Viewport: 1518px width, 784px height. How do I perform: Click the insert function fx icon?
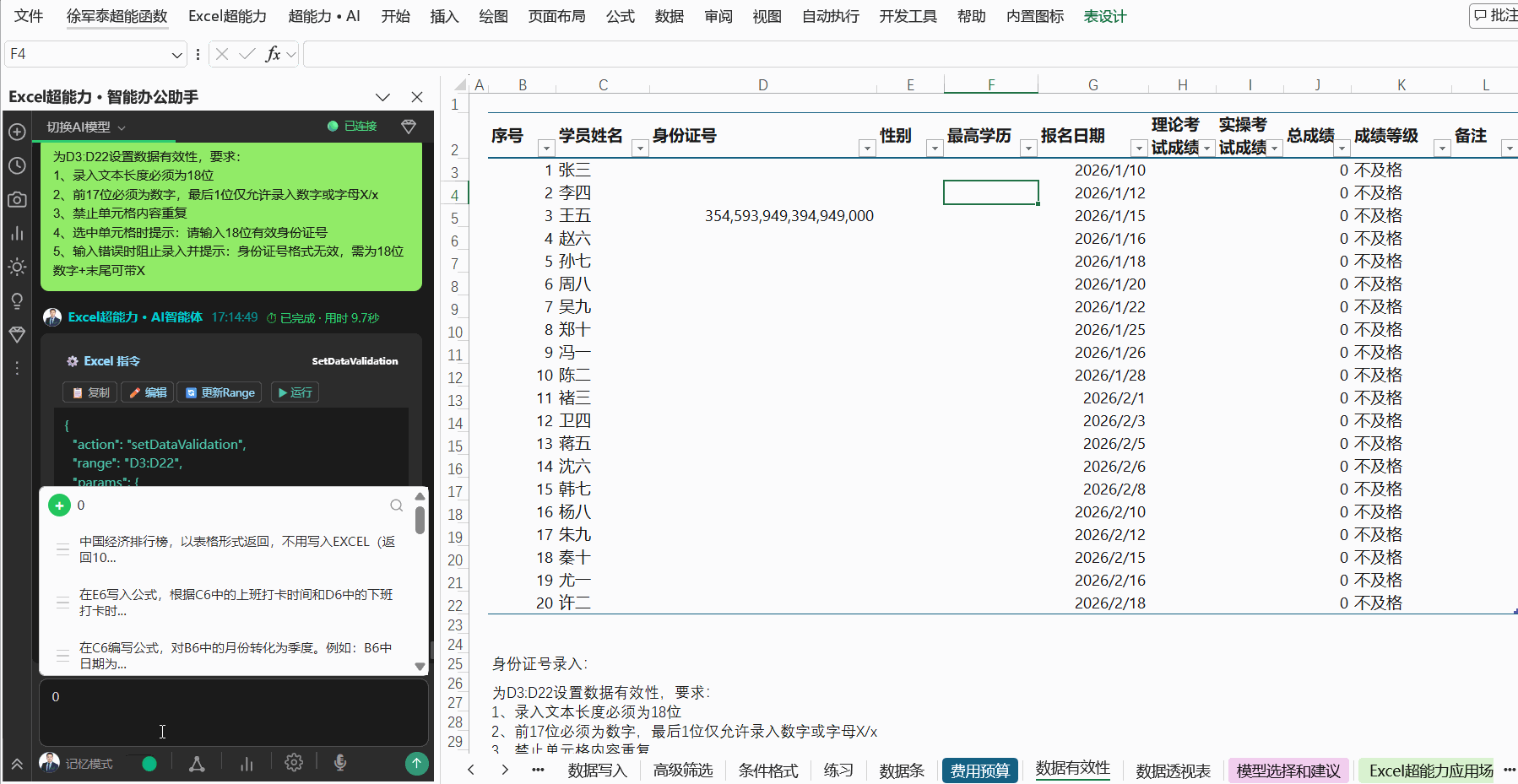(x=273, y=54)
